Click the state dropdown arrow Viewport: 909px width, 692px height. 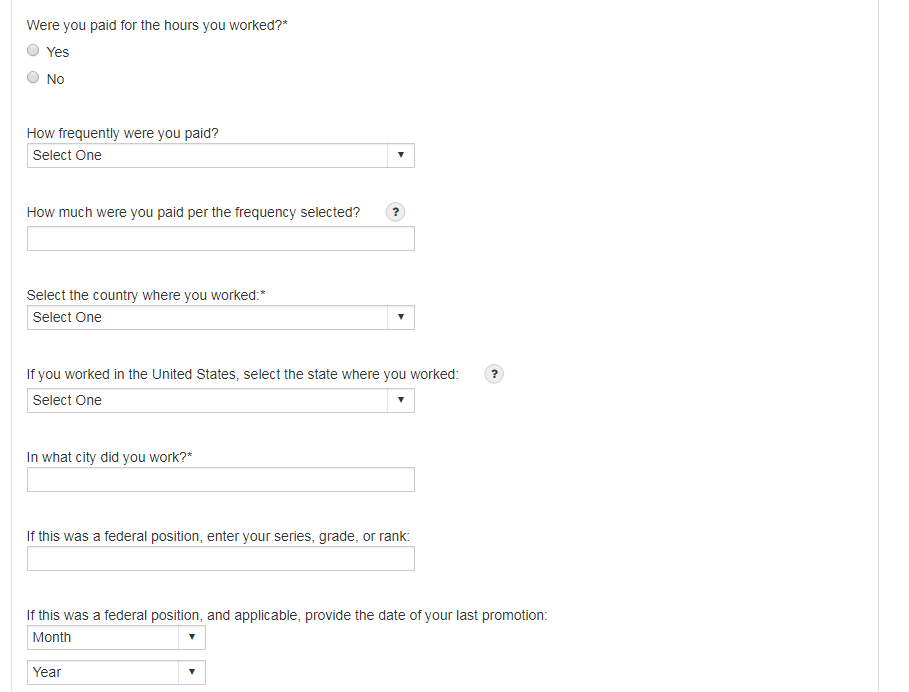click(x=400, y=401)
